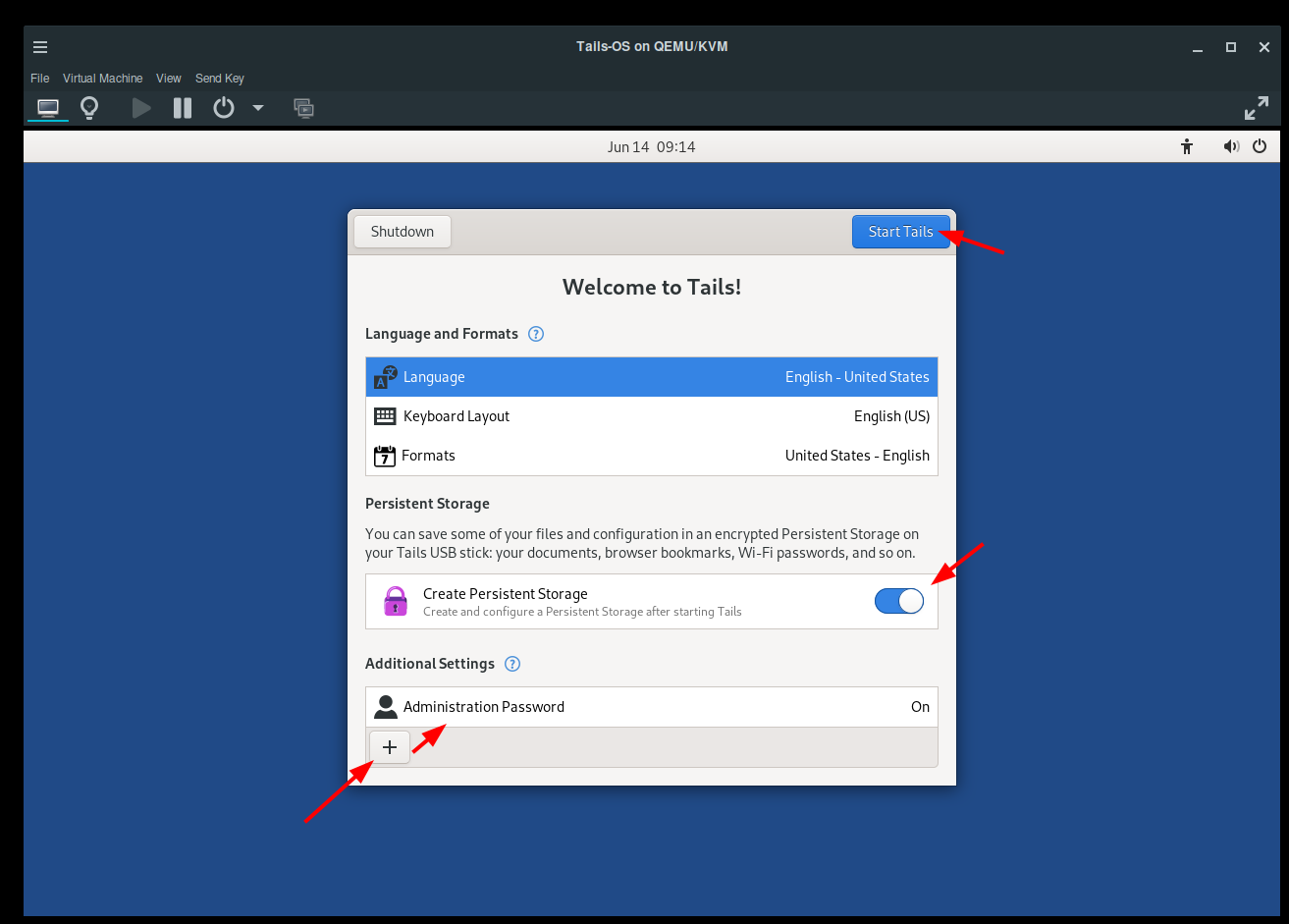The width and height of the screenshot is (1289, 924).
Task: Open help for Additional Settings
Action: click(x=512, y=664)
